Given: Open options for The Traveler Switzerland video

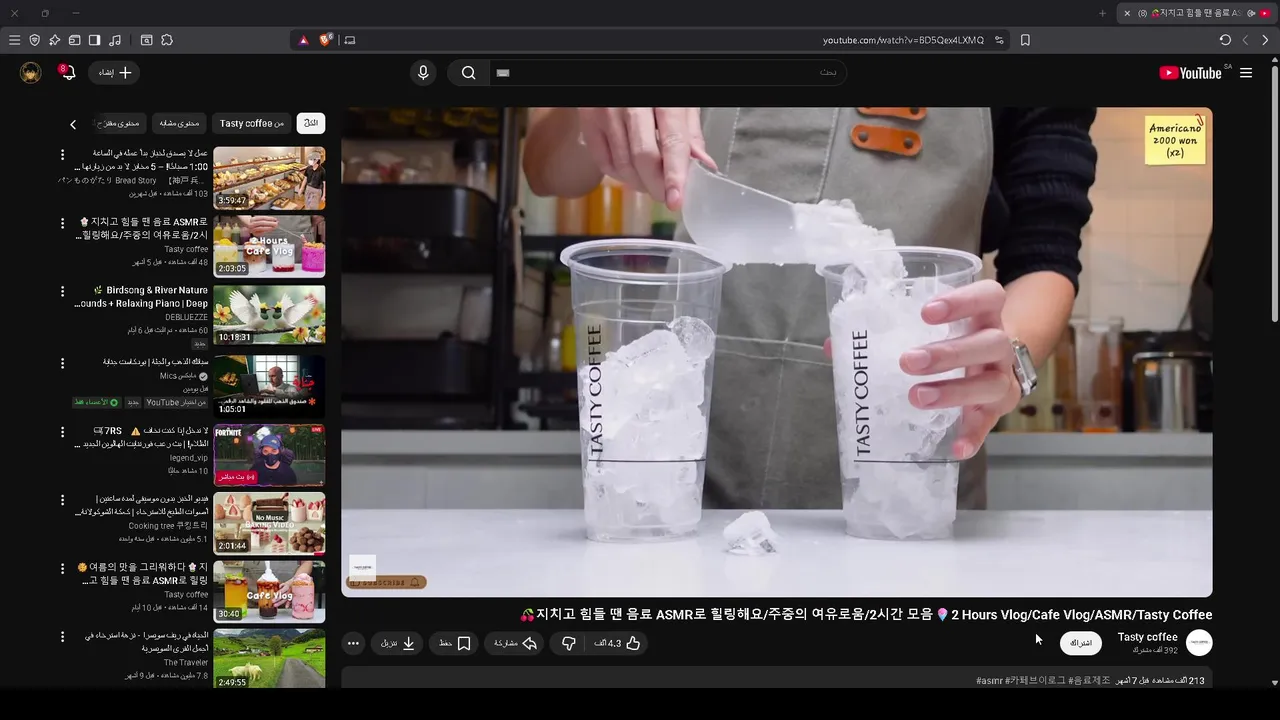Looking at the screenshot, I should (62, 636).
